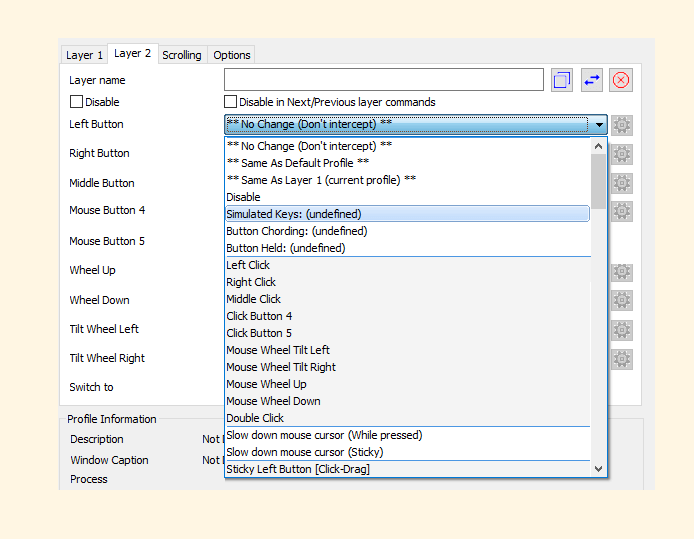Click the copy layer icon

[562, 80]
